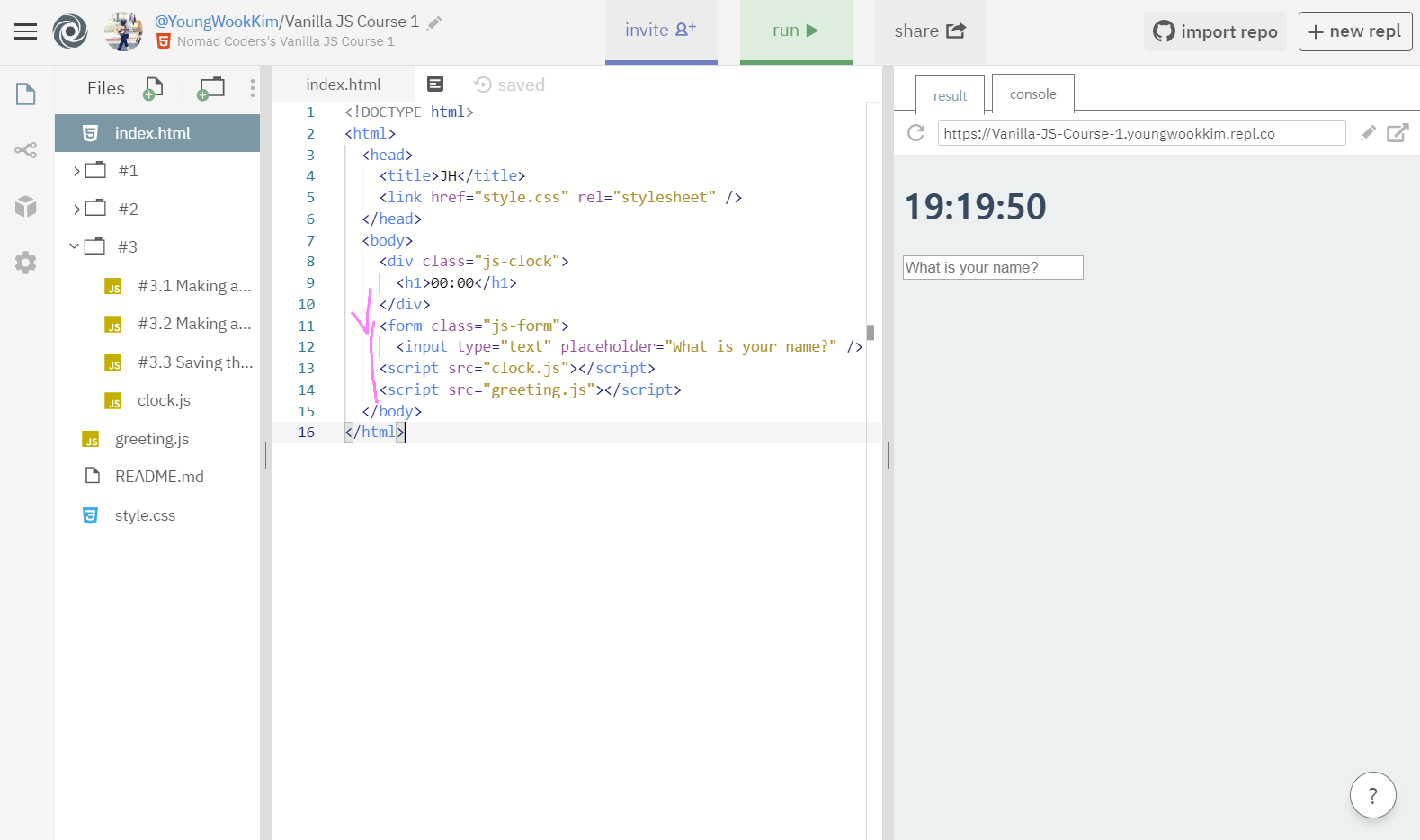Add a new file in Files panel
The image size is (1420, 840).
click(x=154, y=88)
